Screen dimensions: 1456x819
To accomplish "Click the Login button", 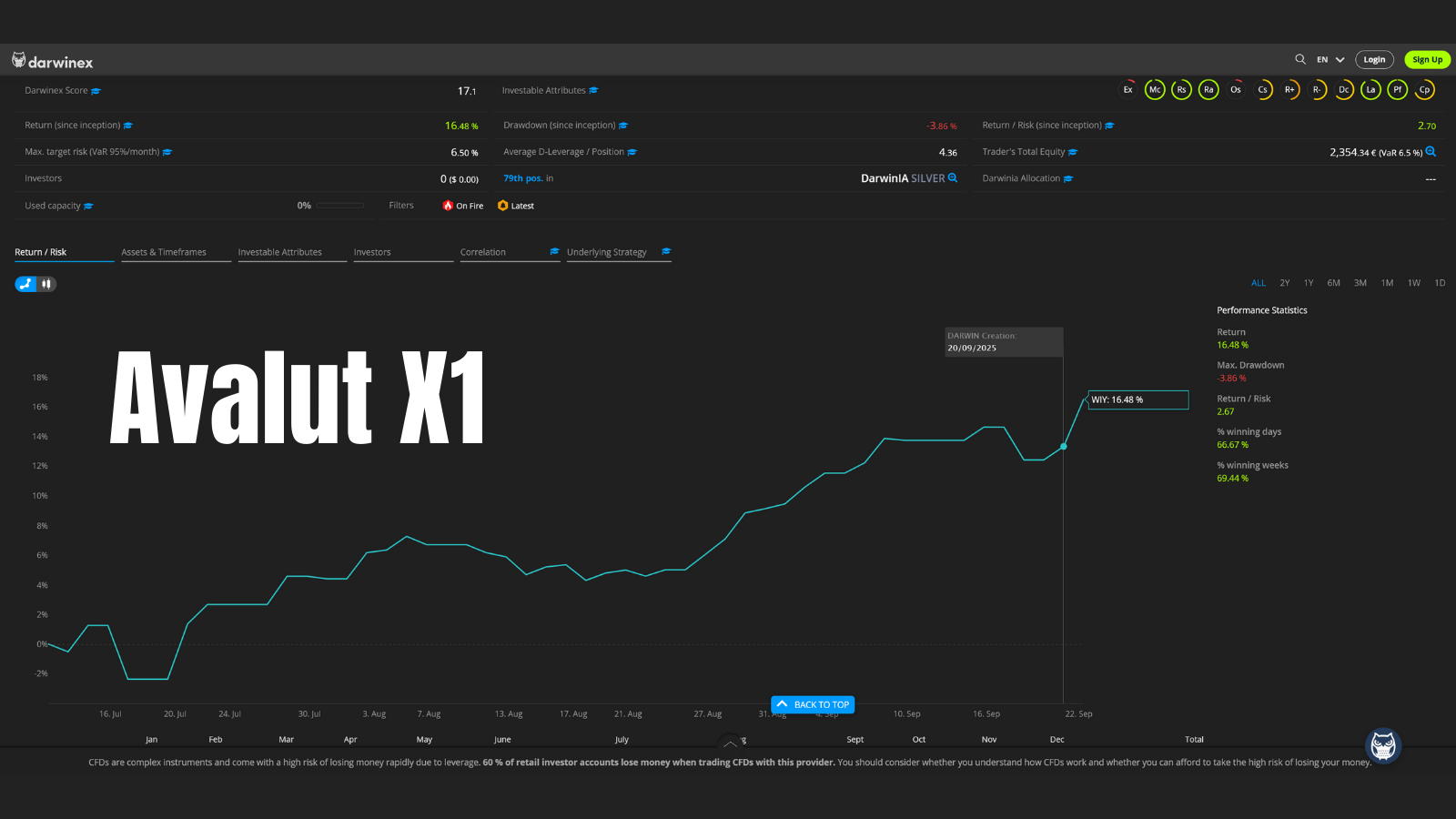I will (x=1374, y=59).
